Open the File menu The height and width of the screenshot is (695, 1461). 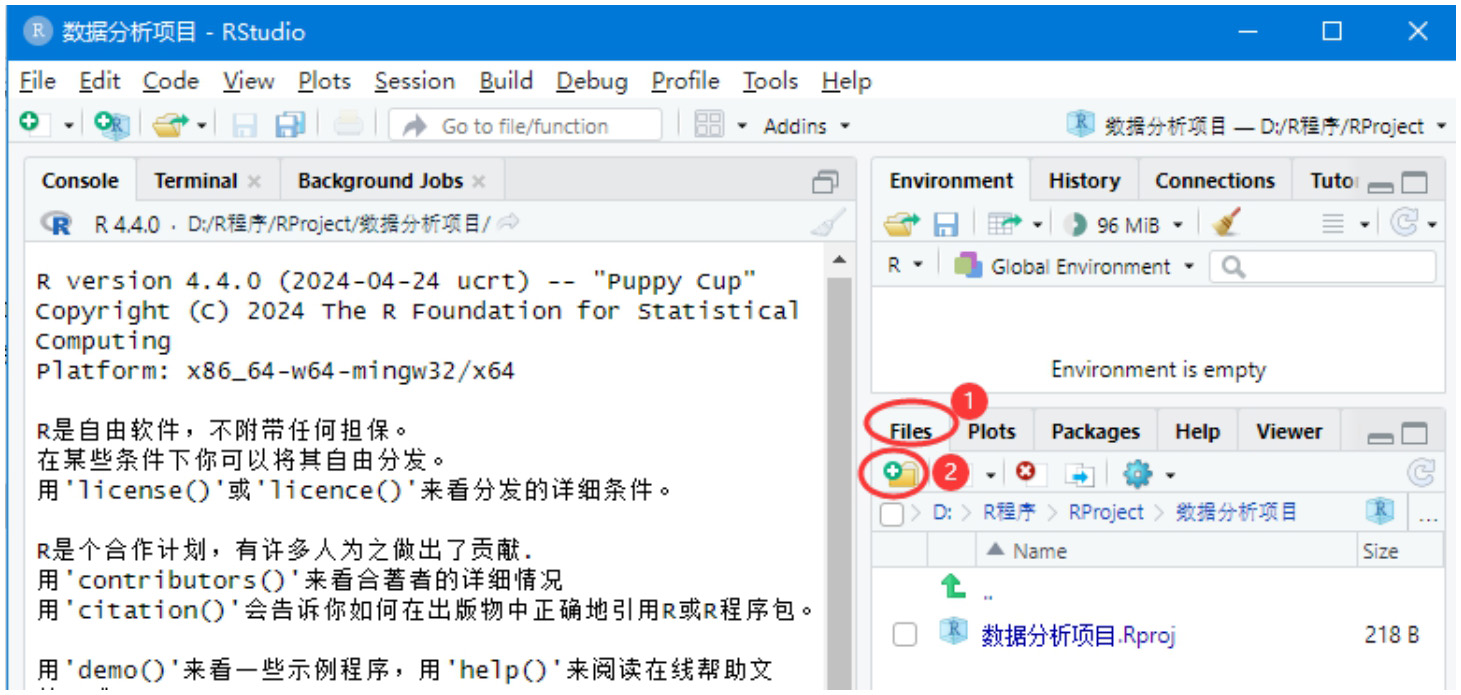(38, 81)
